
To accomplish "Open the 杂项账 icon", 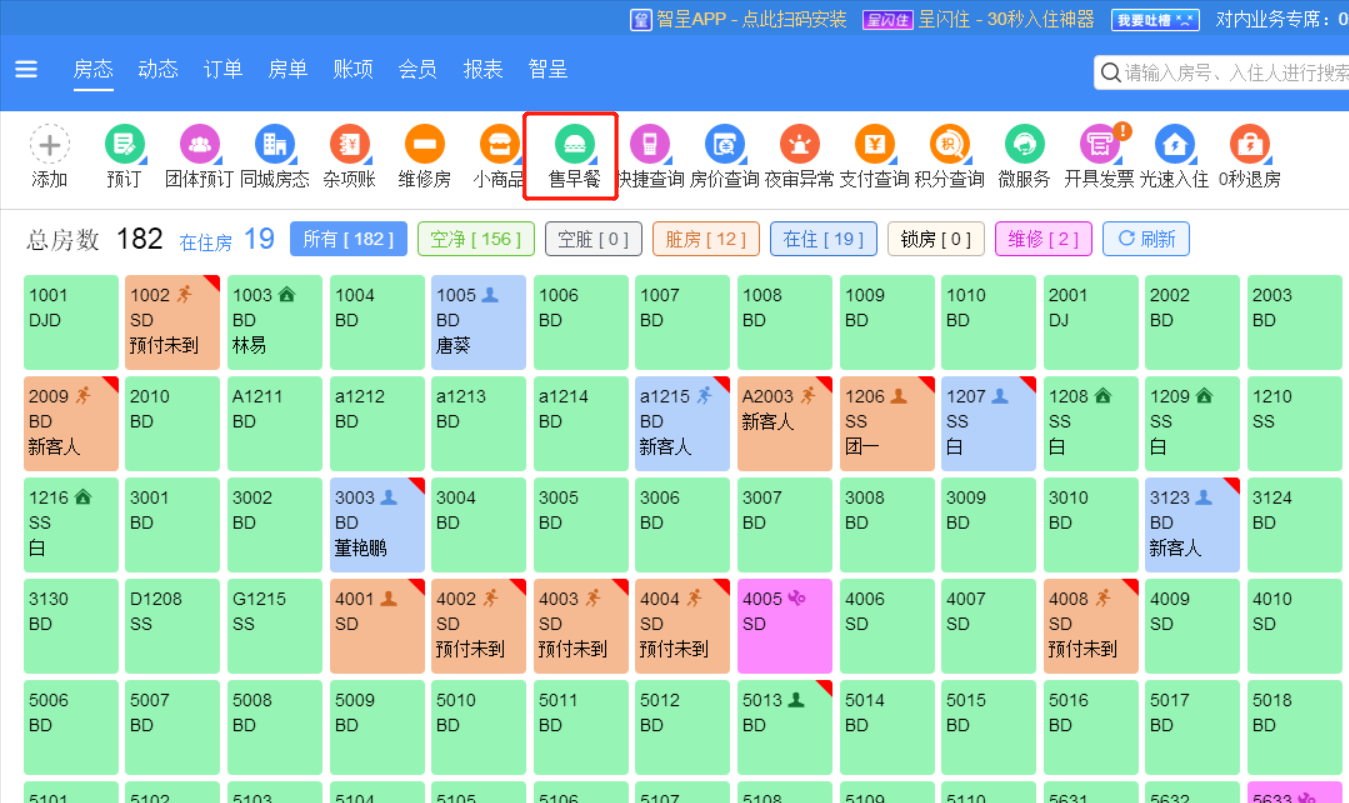I will (349, 145).
